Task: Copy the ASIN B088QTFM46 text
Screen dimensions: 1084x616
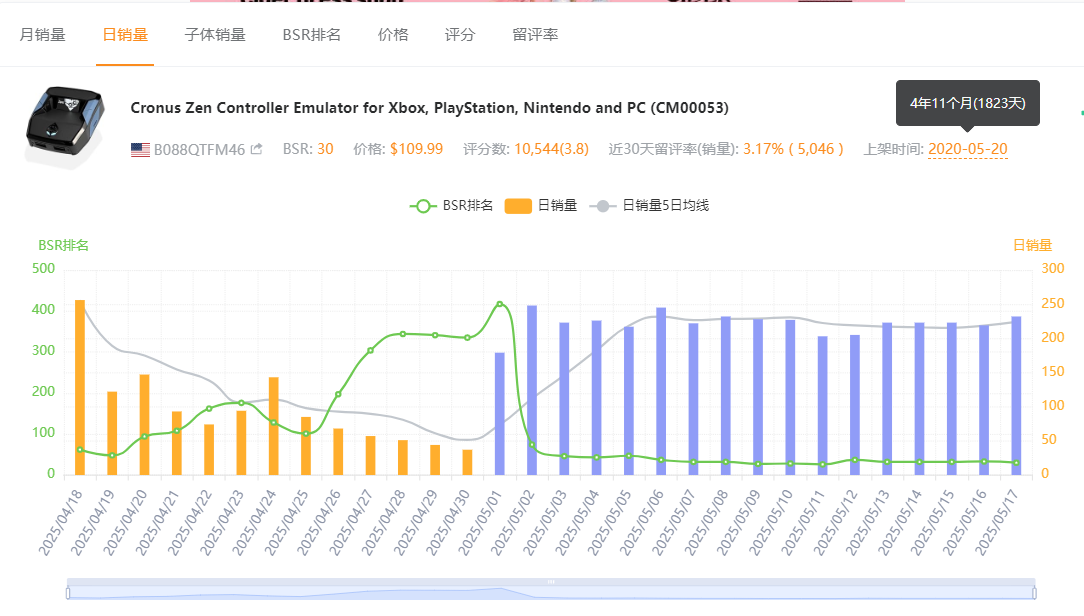Action: coord(199,149)
